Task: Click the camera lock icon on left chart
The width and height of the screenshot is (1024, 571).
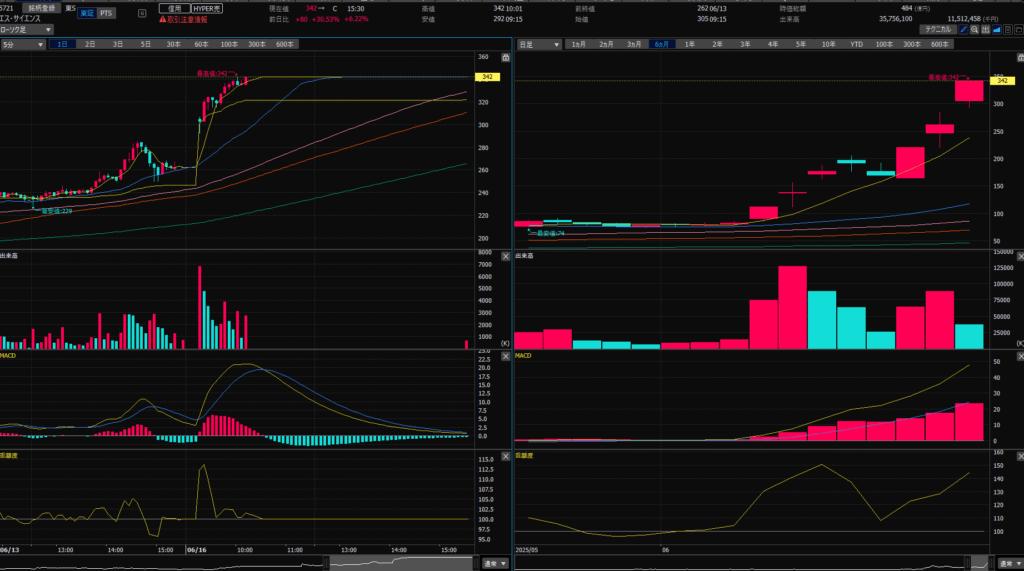Action: point(505,57)
